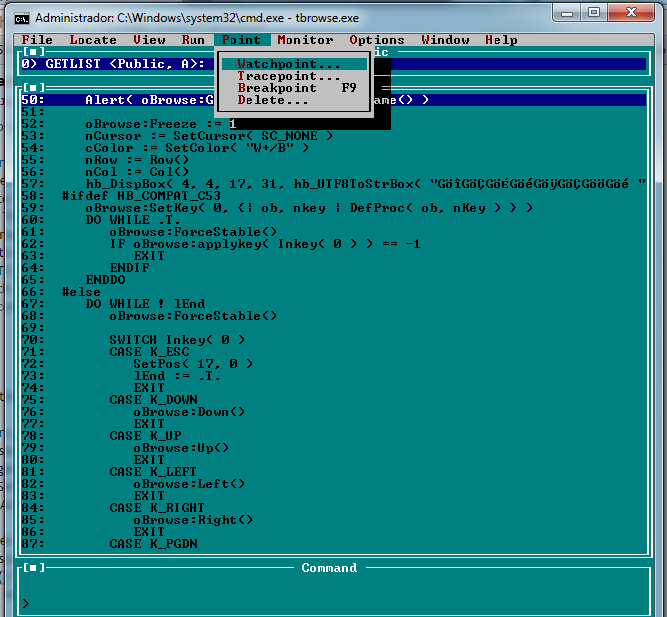Open the Help menu
The image size is (667, 617).
[501, 40]
